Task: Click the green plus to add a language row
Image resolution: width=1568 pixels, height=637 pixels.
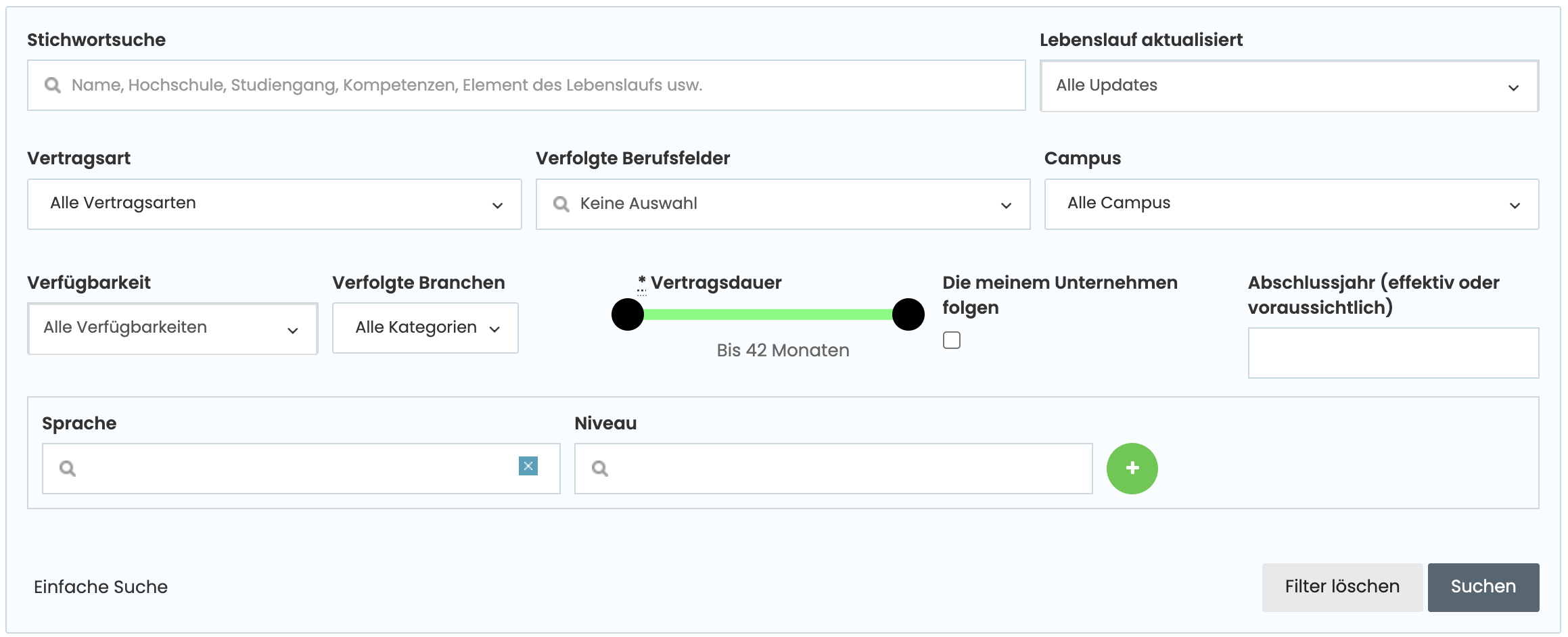Action: click(x=1131, y=468)
